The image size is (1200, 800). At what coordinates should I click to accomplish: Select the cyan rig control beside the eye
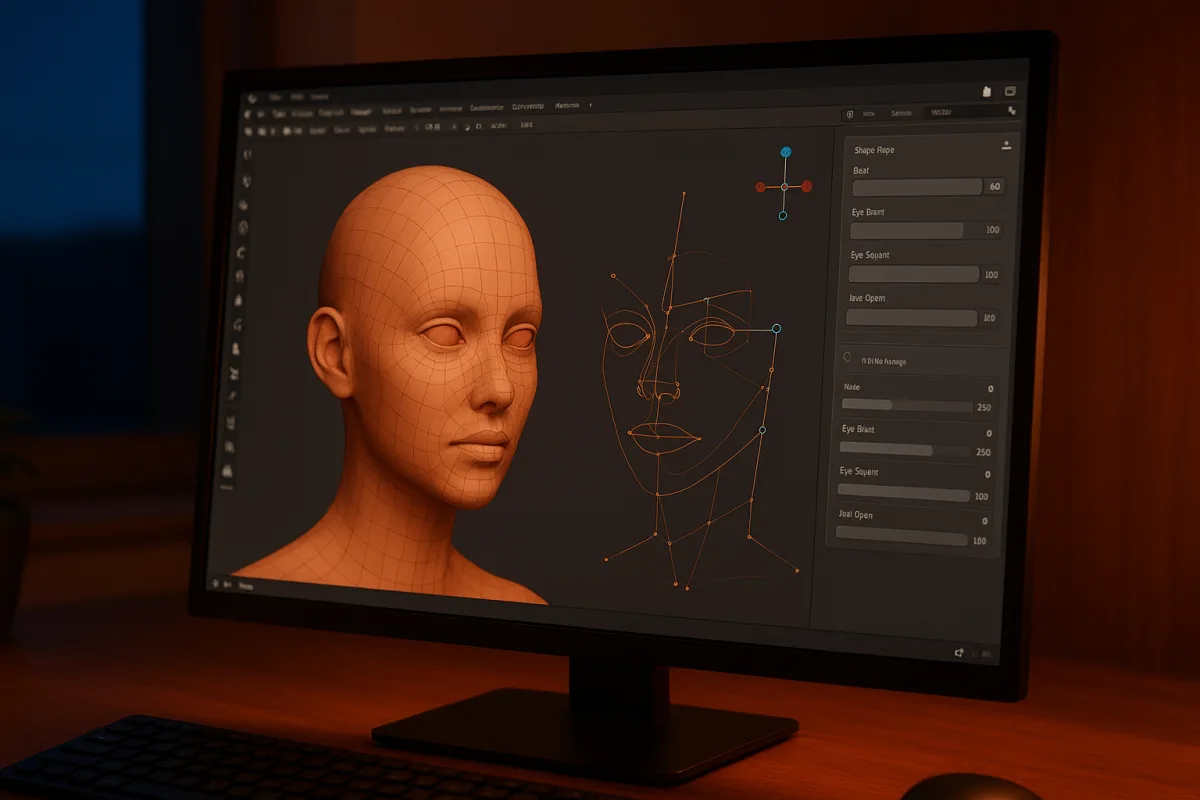pyautogui.click(x=777, y=328)
